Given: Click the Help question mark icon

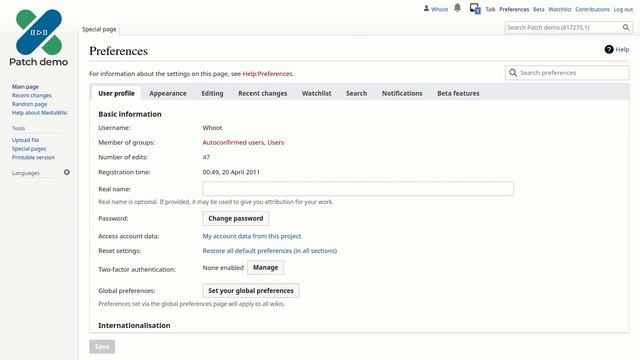Looking at the screenshot, I should pos(609,49).
